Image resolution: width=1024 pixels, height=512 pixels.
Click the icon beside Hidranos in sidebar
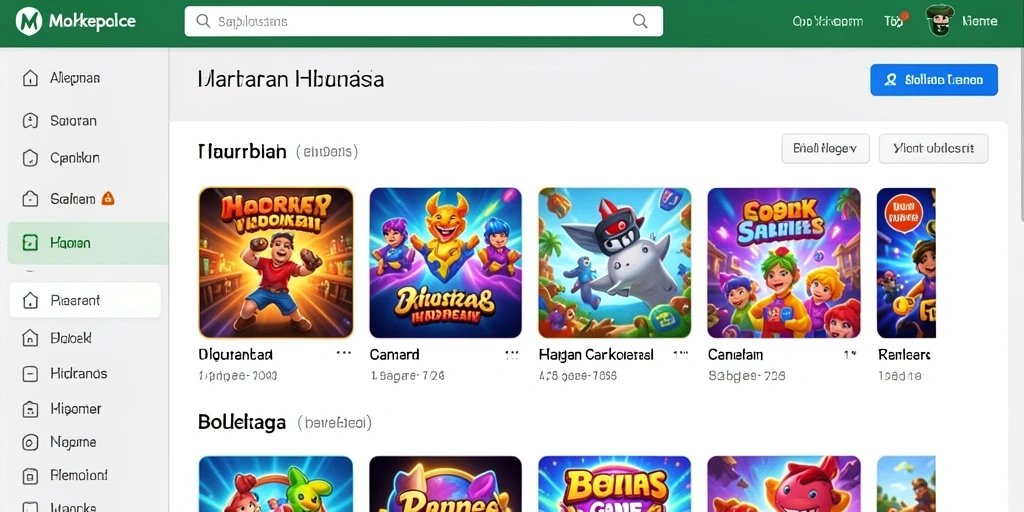(x=30, y=374)
